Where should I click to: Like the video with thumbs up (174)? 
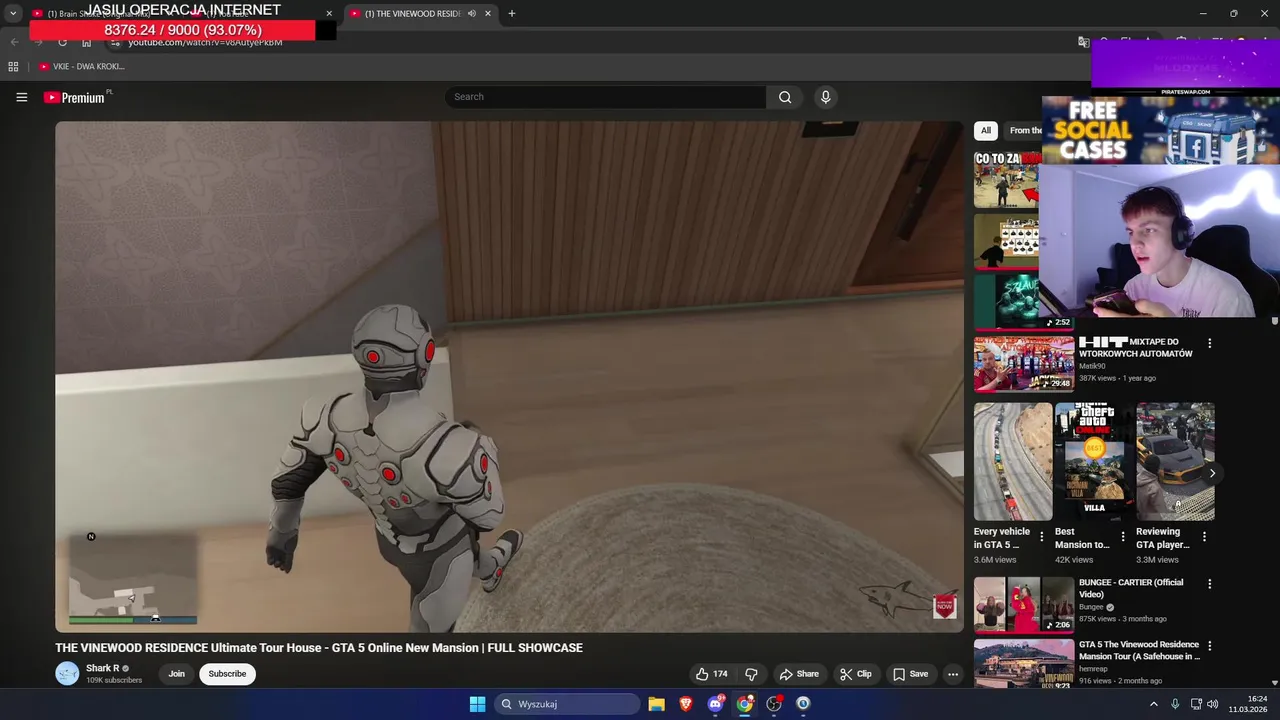(712, 674)
